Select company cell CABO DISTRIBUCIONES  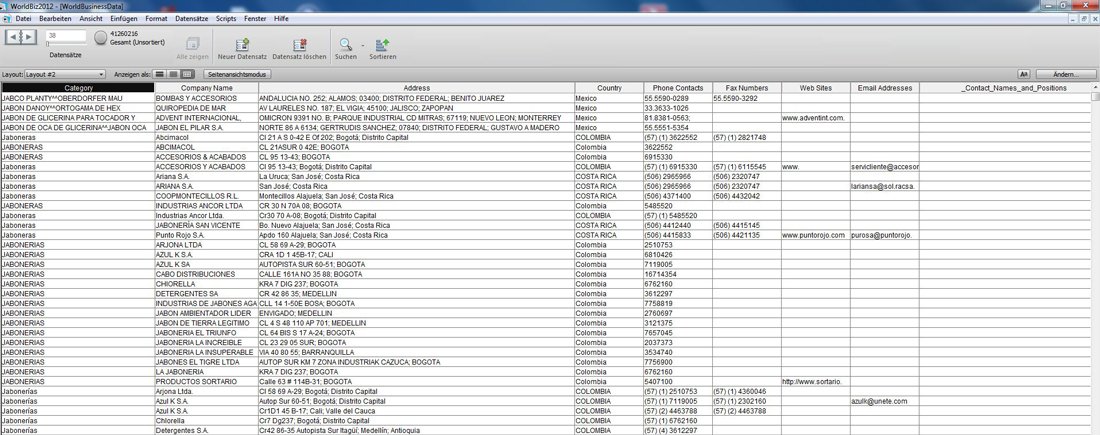tap(206, 274)
